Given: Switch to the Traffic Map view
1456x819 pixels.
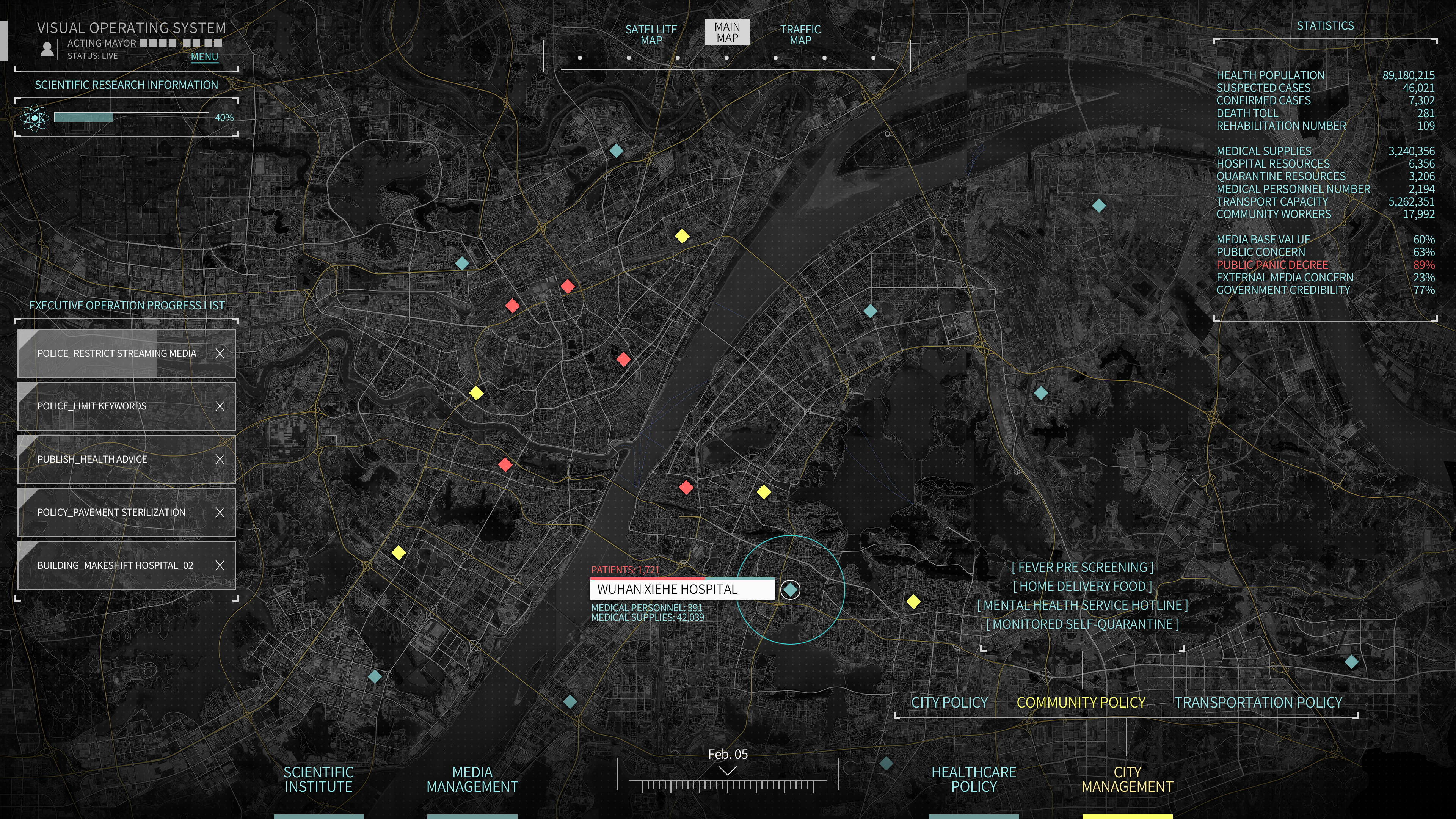Looking at the screenshot, I should (x=800, y=35).
